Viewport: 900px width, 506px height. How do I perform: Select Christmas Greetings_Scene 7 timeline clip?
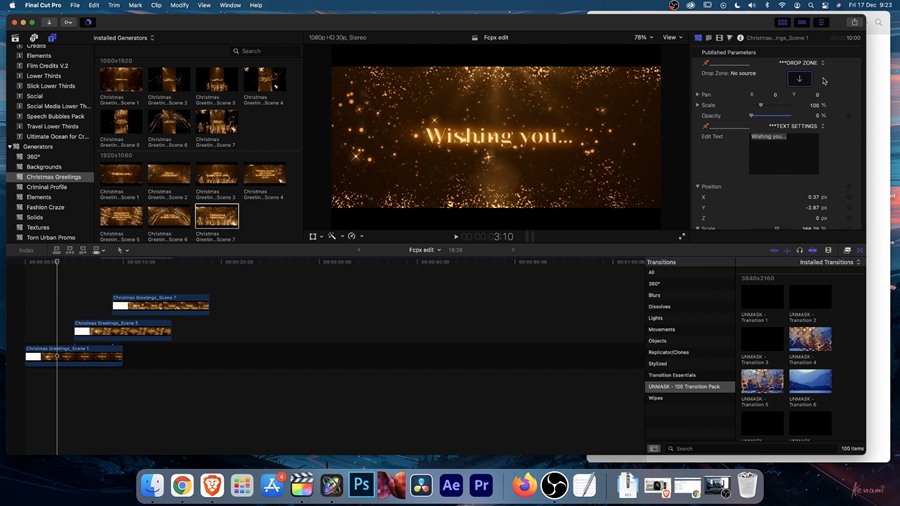point(161,303)
